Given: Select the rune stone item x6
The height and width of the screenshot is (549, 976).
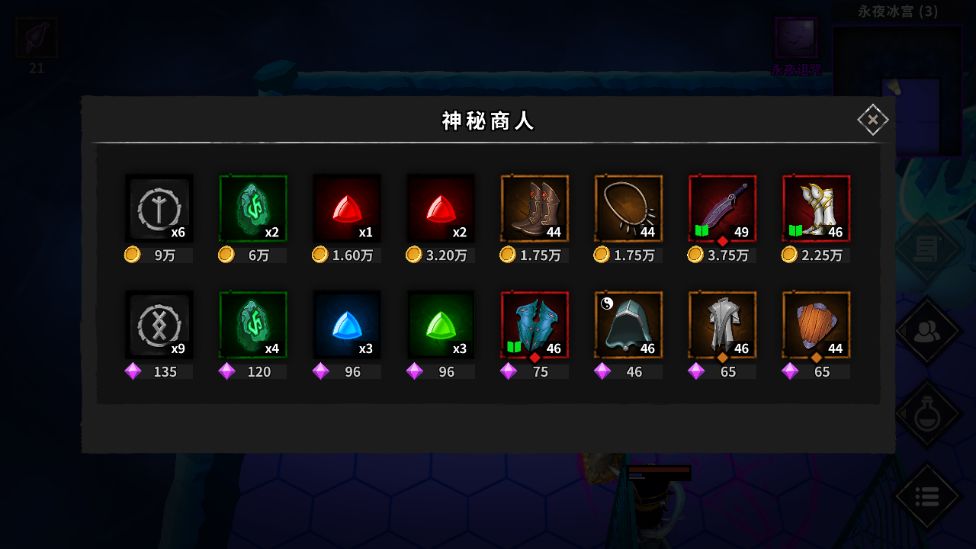Looking at the screenshot, I should pos(159,208).
